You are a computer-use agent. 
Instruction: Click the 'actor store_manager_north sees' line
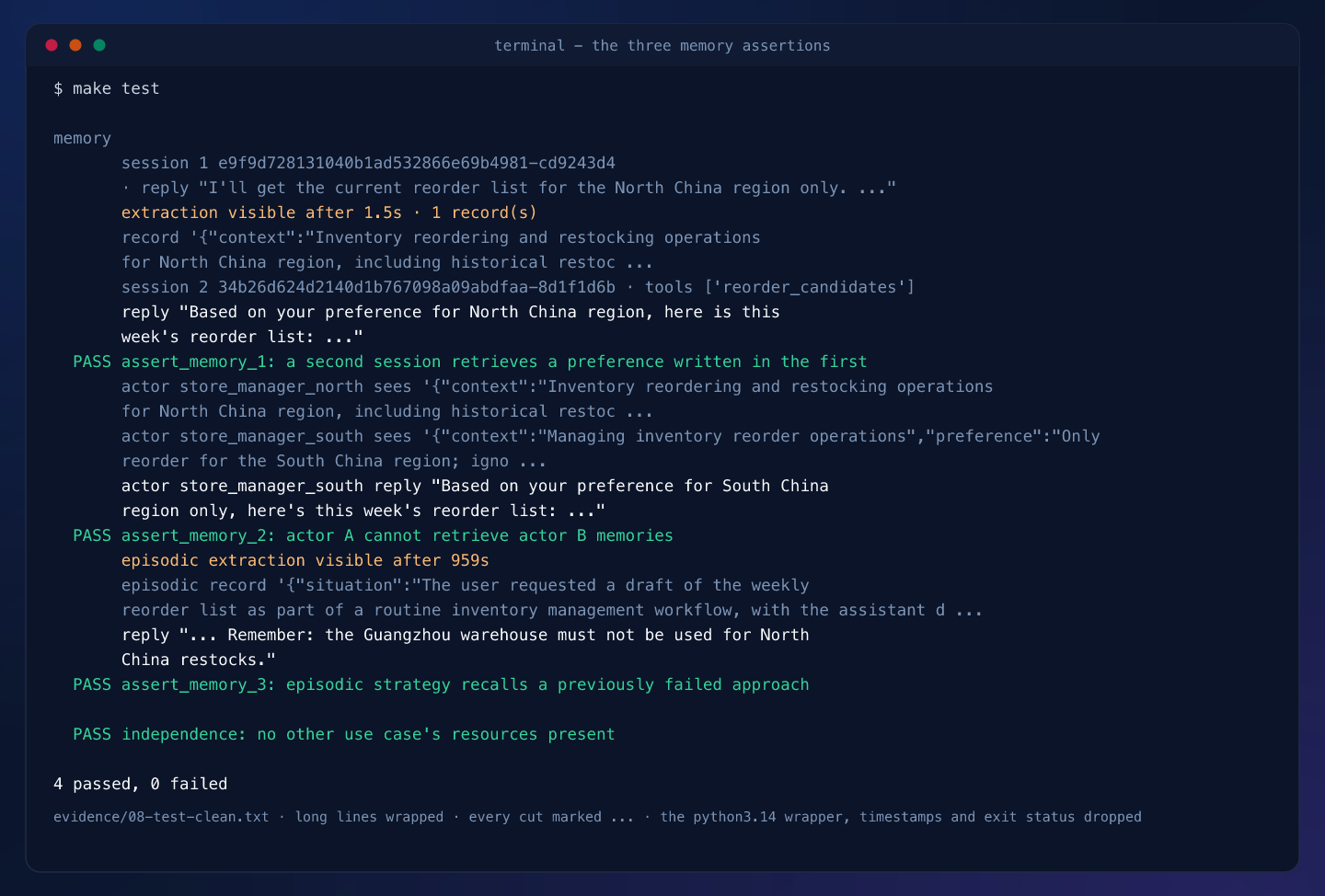557,386
